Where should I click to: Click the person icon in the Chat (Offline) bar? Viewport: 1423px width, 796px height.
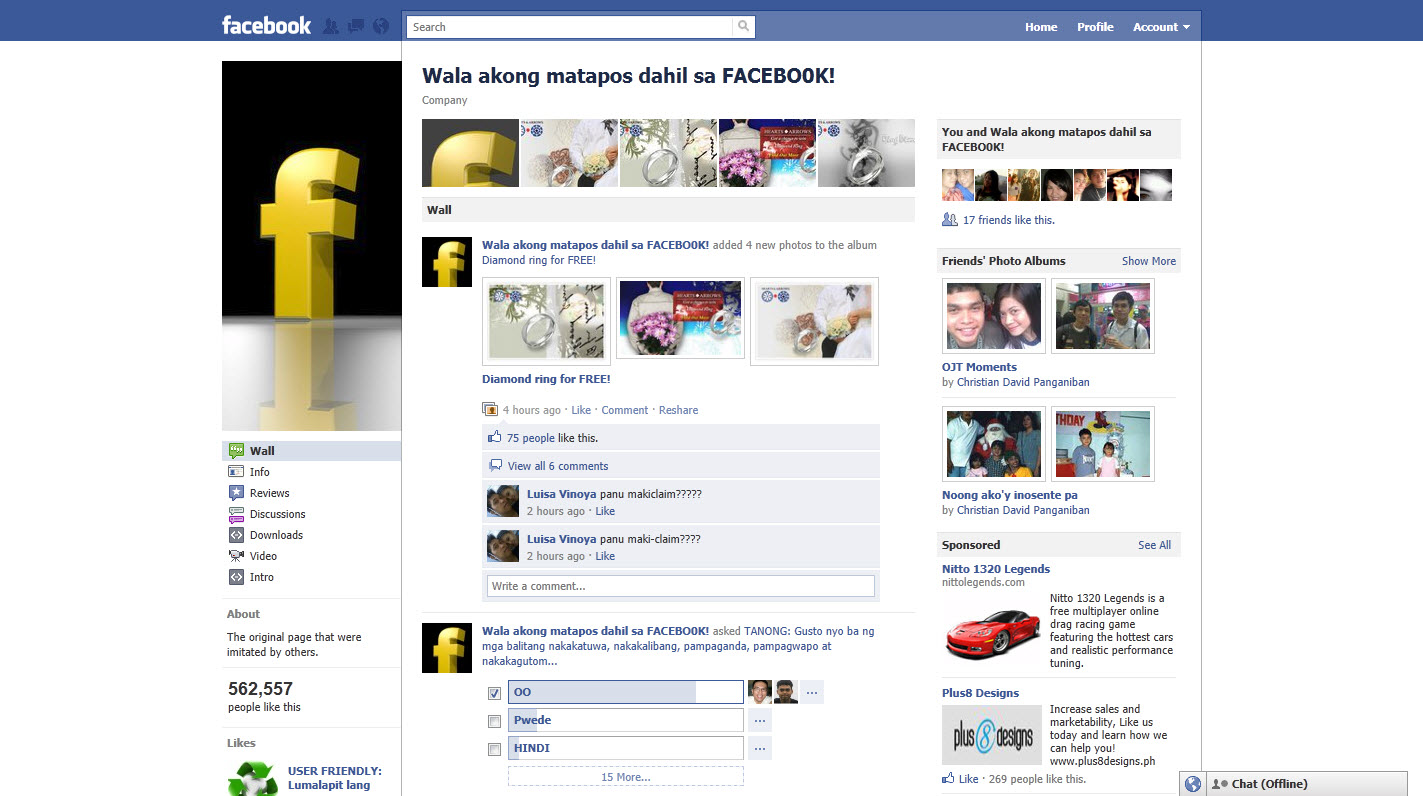1220,784
